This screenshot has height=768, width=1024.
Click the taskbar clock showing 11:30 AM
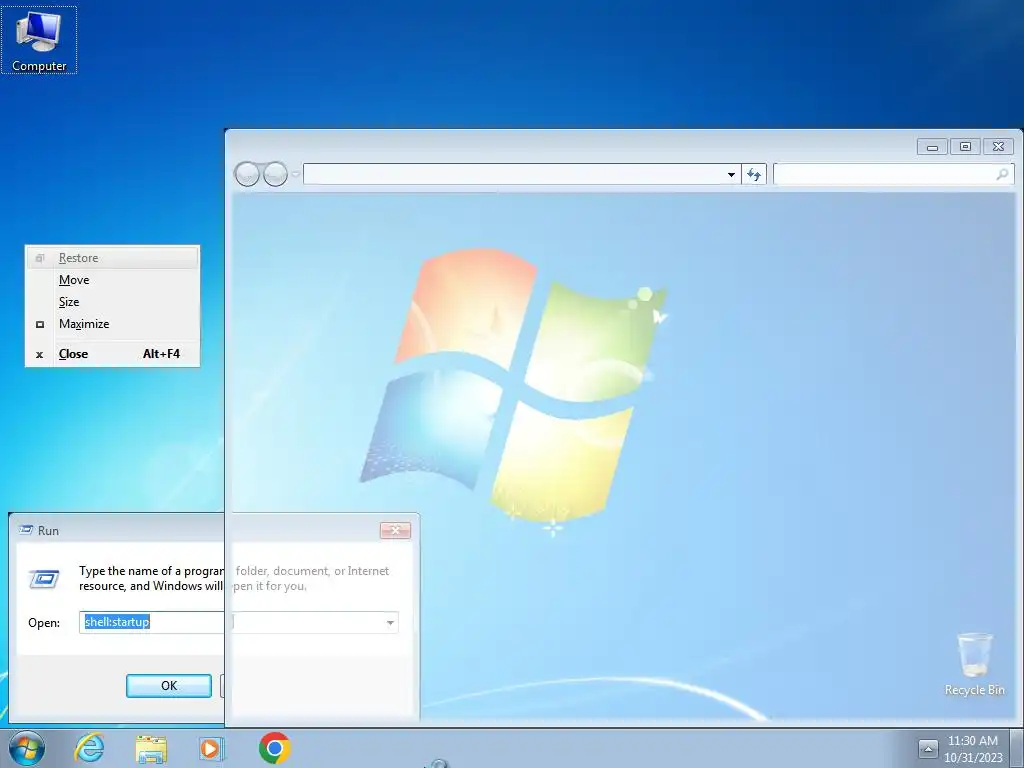[x=973, y=749]
